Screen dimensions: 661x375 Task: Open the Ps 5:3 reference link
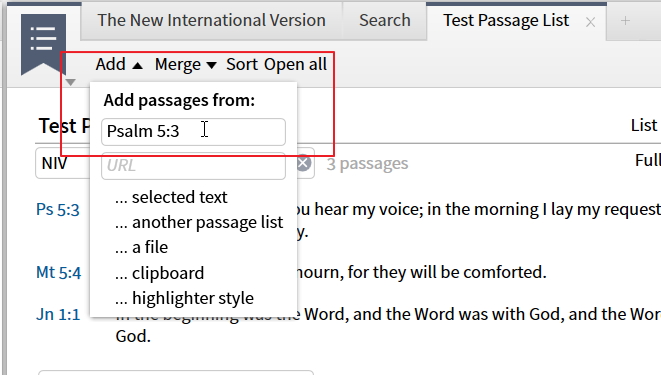coord(58,209)
